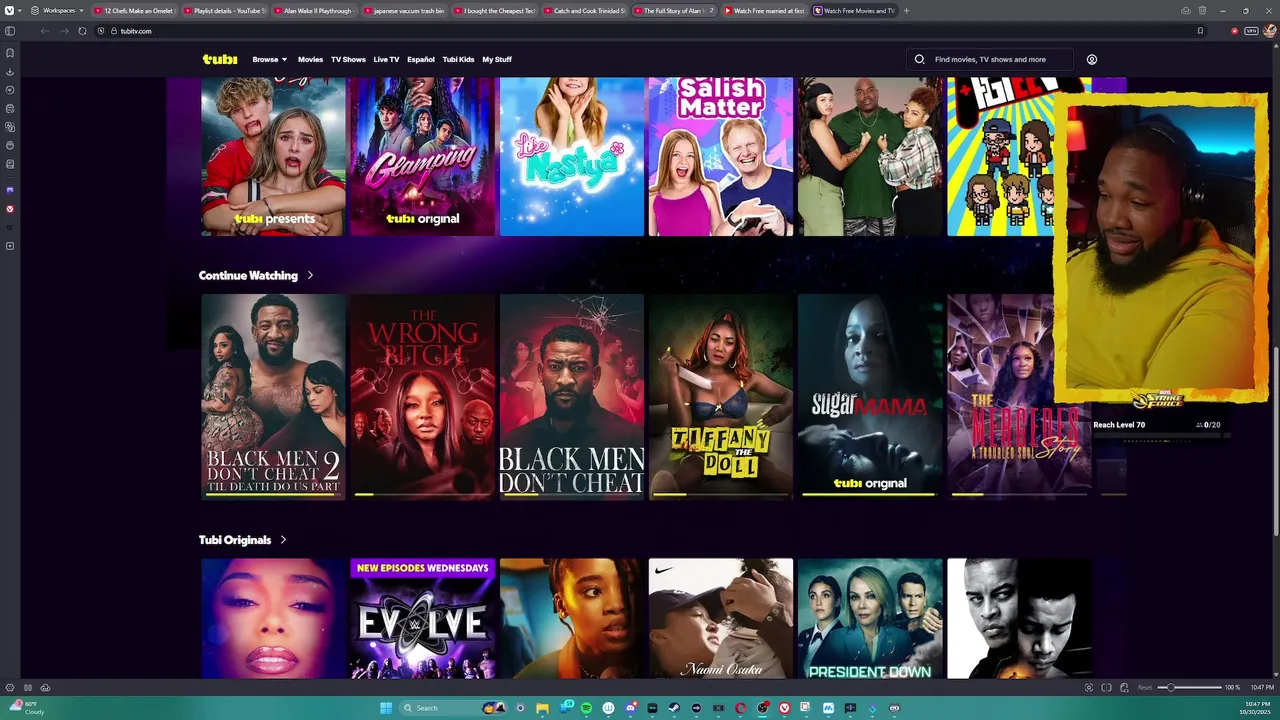The width and height of the screenshot is (1280, 720).
Task: Click the search magnifier icon on Tubi
Action: (x=920, y=59)
